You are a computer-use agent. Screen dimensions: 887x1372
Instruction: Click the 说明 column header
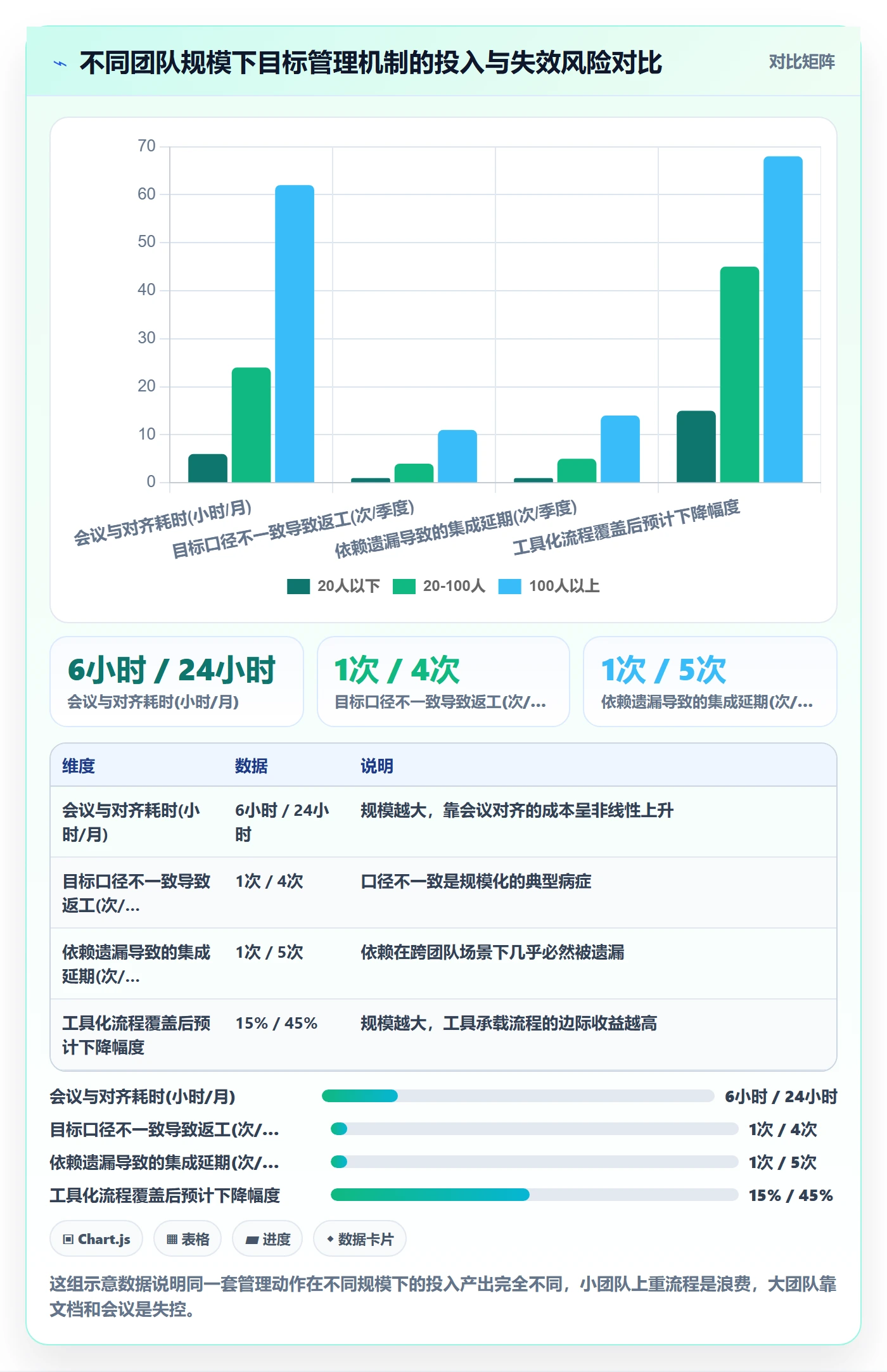tap(377, 766)
